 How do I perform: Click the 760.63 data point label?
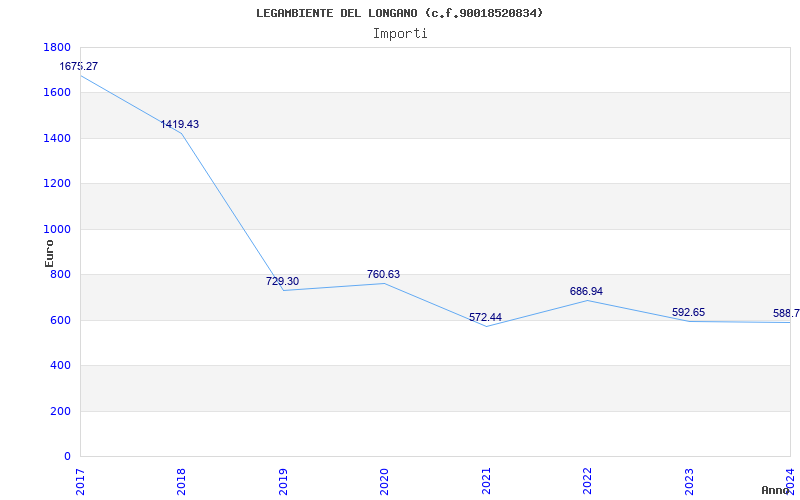pyautogui.click(x=383, y=274)
